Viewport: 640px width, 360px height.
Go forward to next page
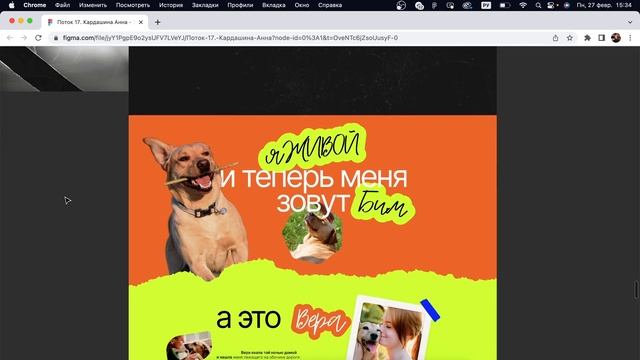(x=24, y=38)
